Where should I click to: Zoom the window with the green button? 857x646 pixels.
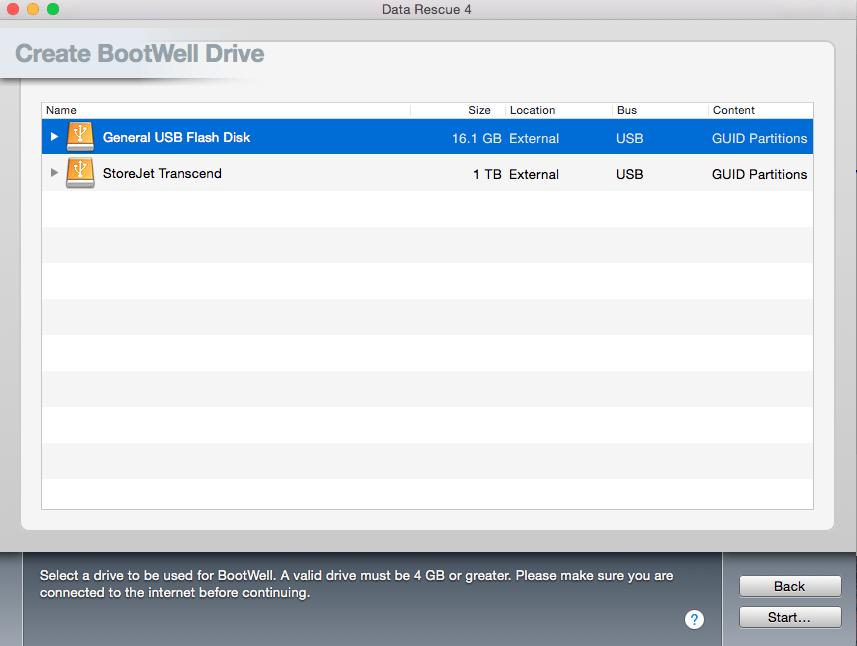pyautogui.click(x=53, y=9)
